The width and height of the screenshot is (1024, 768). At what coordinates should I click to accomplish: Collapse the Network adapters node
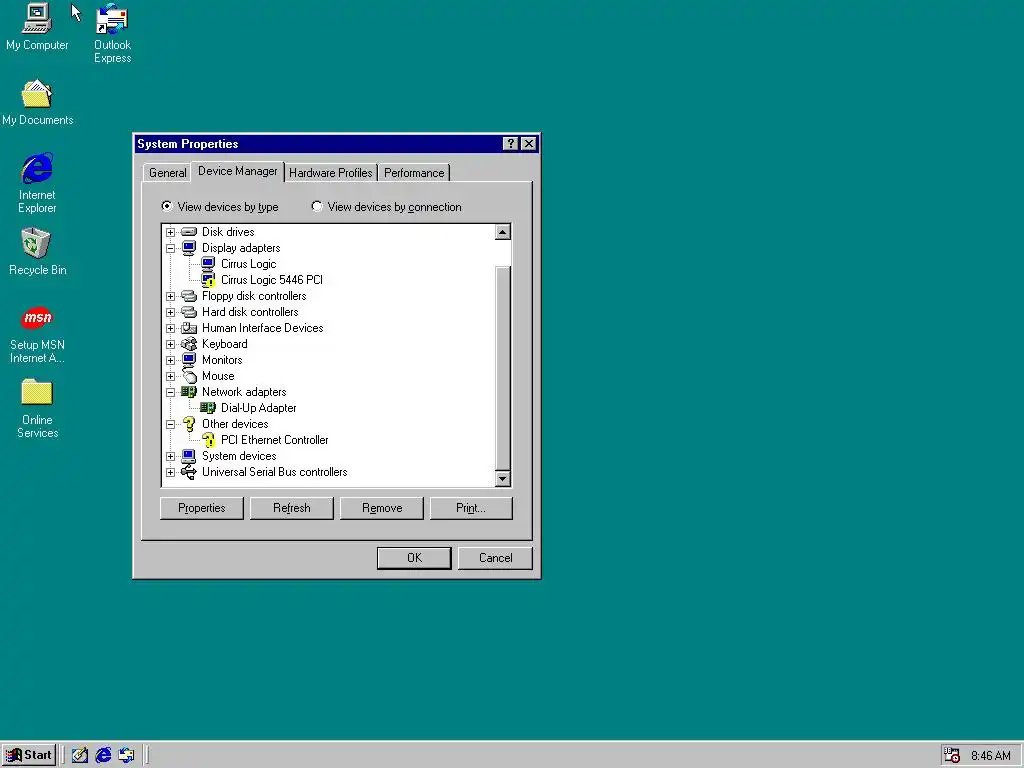[x=170, y=392]
